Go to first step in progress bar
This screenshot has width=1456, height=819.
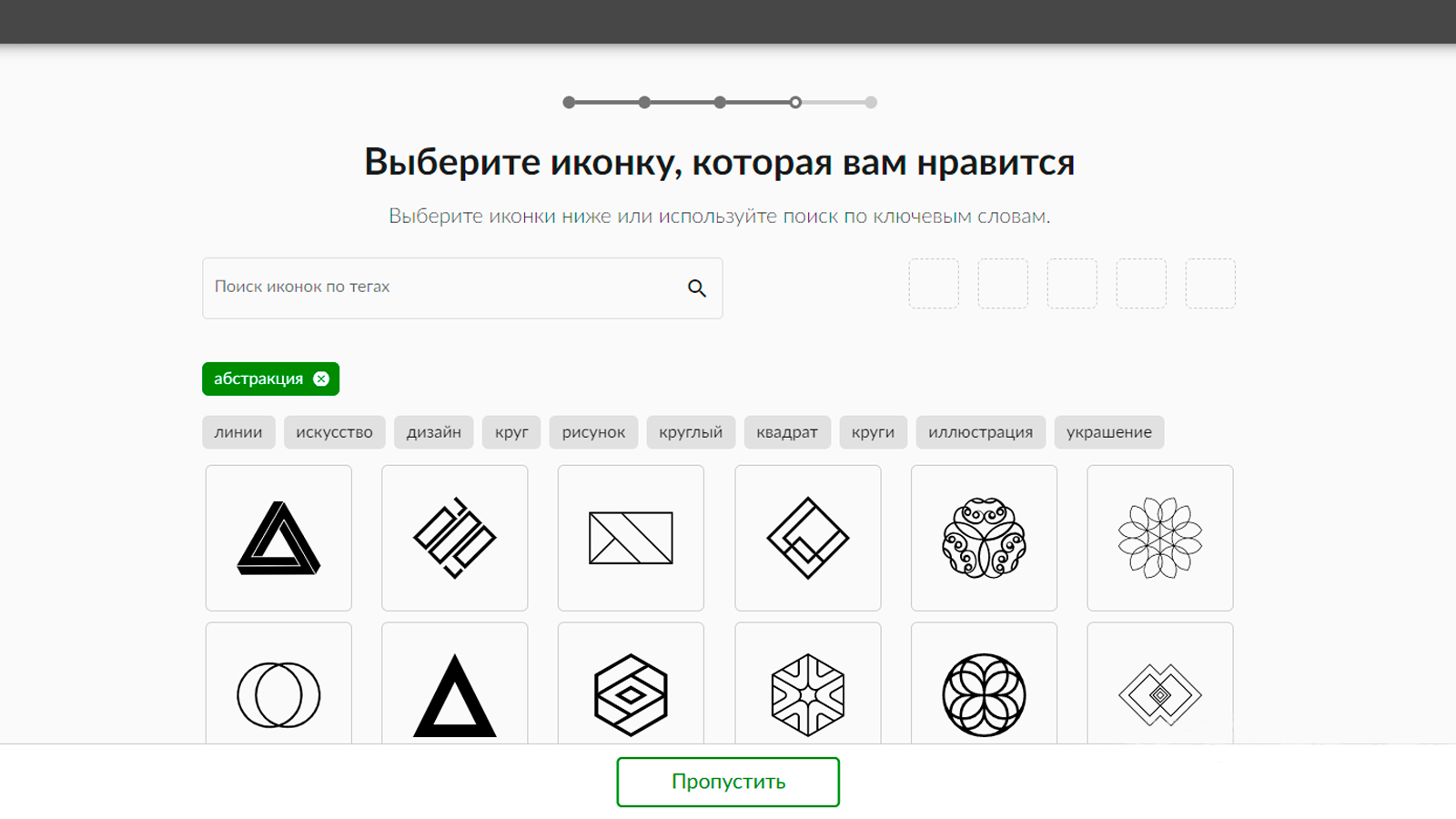pos(569,103)
